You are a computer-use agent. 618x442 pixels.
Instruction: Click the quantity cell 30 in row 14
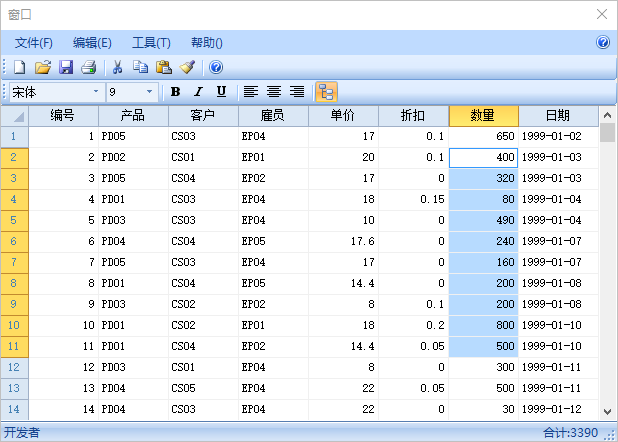pyautogui.click(x=484, y=409)
